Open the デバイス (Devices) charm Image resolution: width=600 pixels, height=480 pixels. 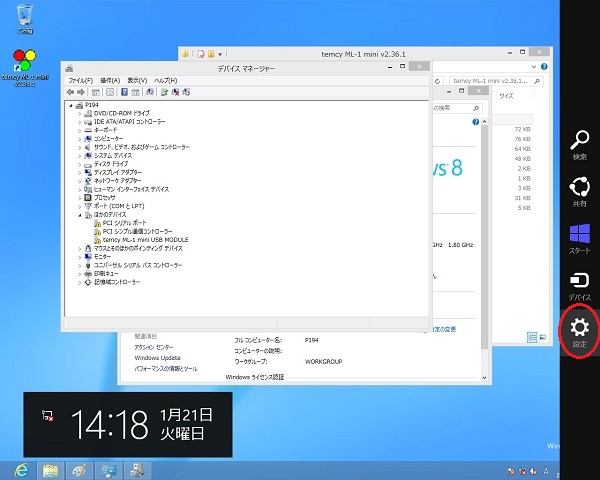pyautogui.click(x=579, y=283)
